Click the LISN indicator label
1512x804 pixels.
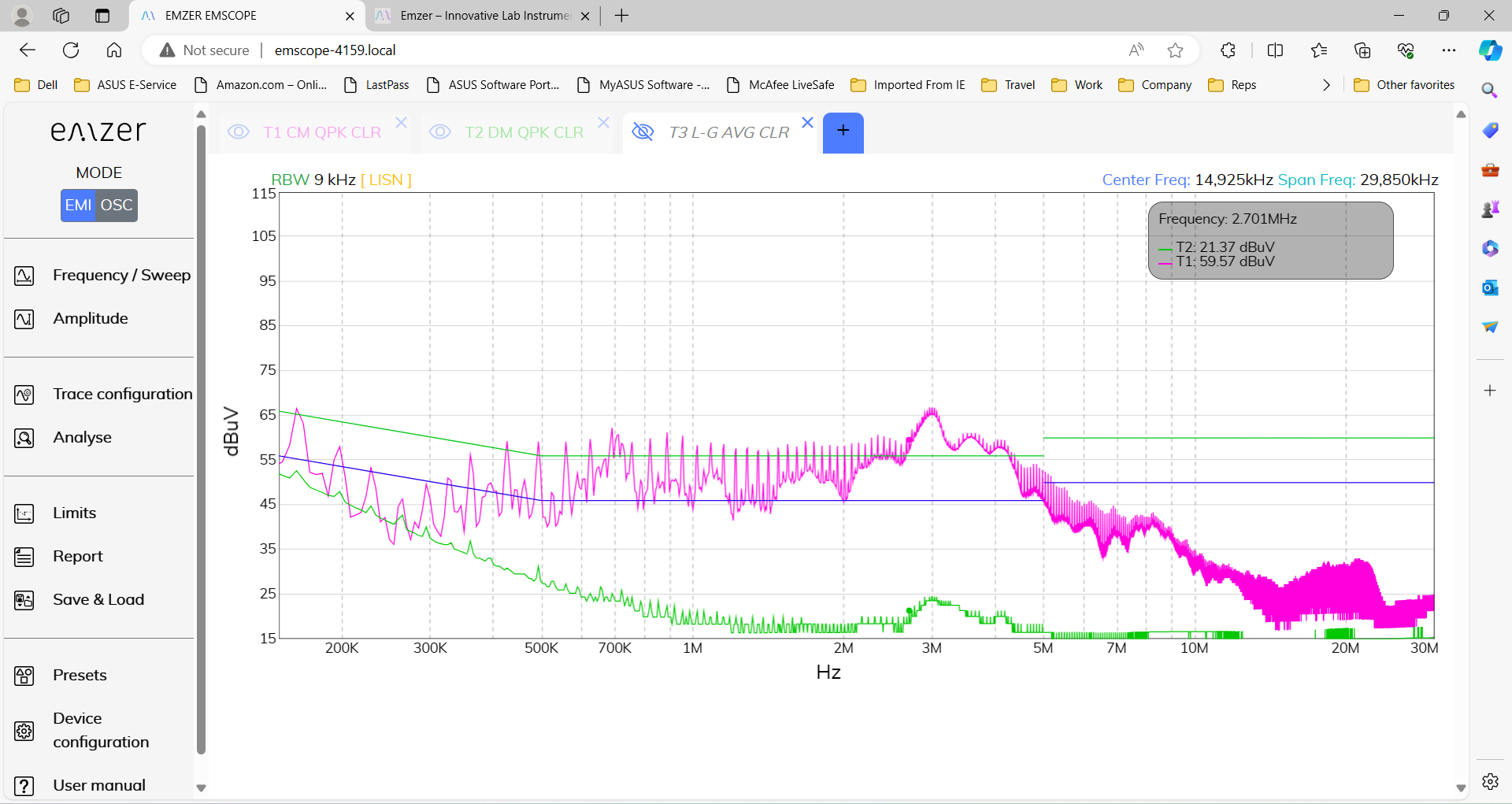[386, 180]
